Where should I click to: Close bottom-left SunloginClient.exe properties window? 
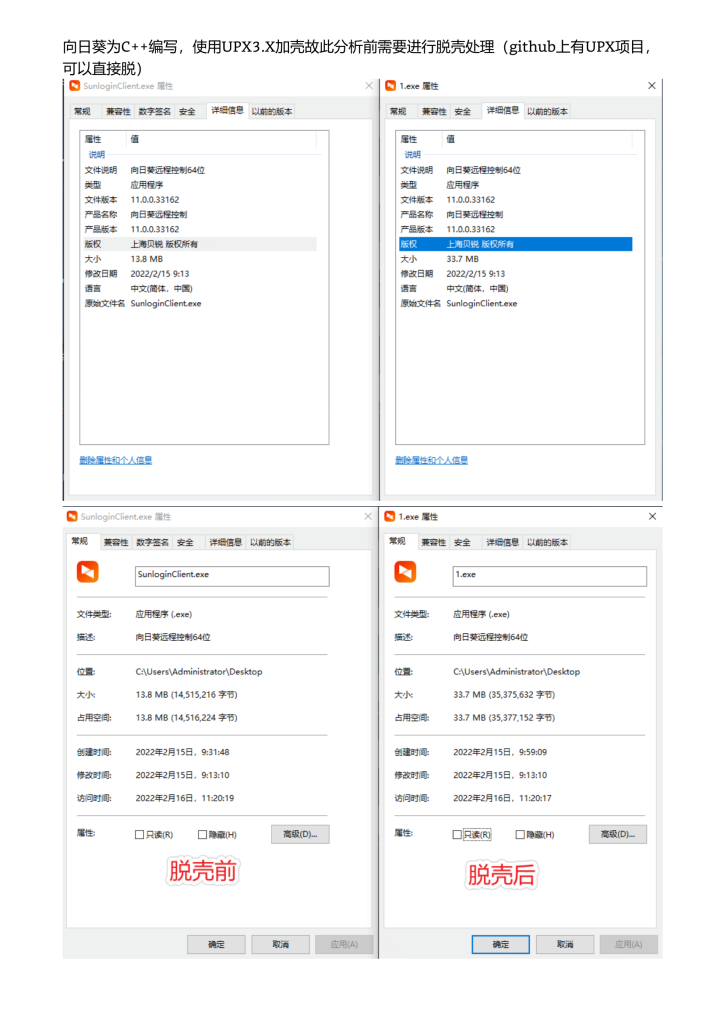[x=368, y=517]
